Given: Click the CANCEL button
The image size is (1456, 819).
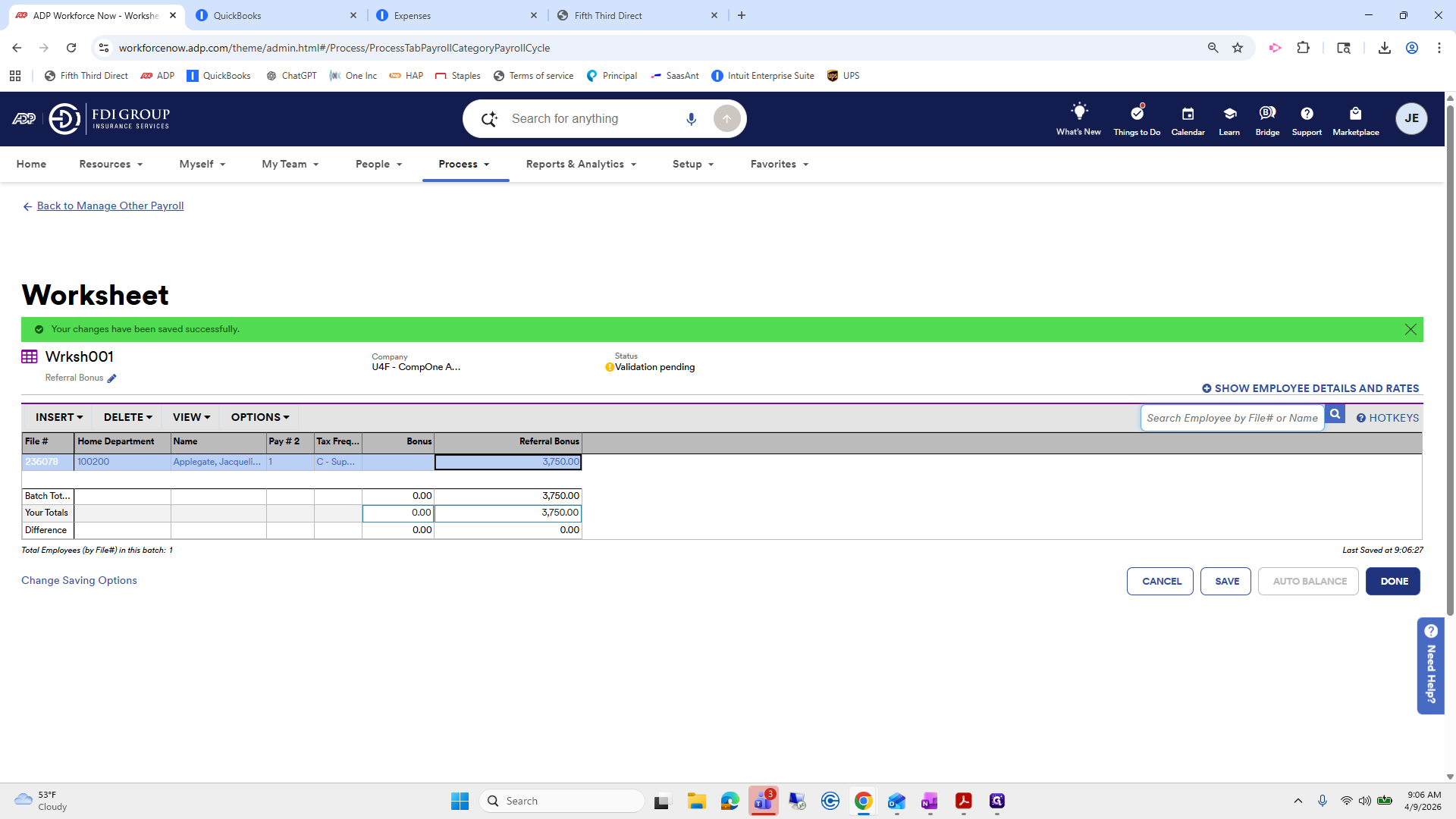Looking at the screenshot, I should [x=1160, y=582].
